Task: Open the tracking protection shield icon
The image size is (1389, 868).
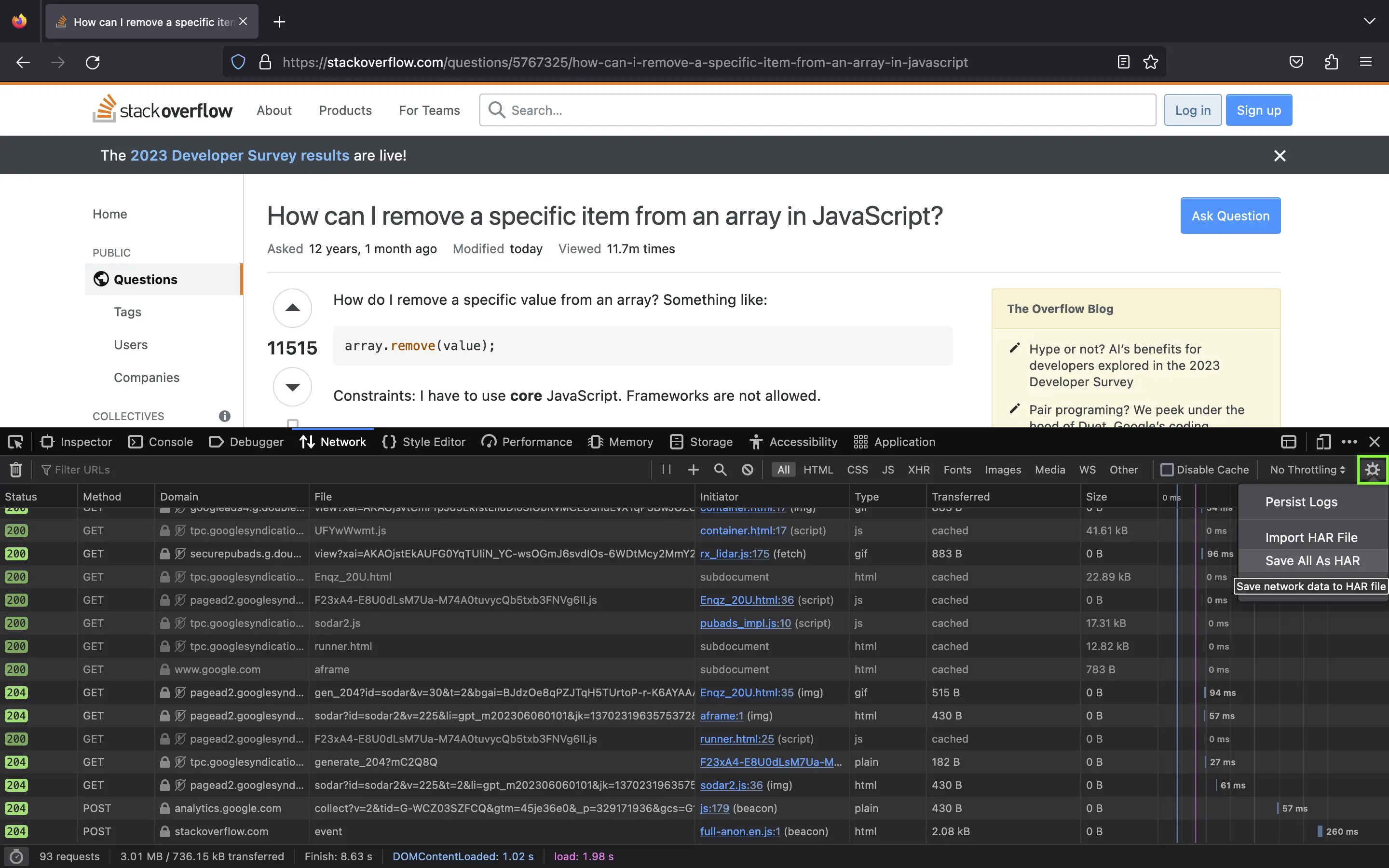Action: [x=238, y=62]
